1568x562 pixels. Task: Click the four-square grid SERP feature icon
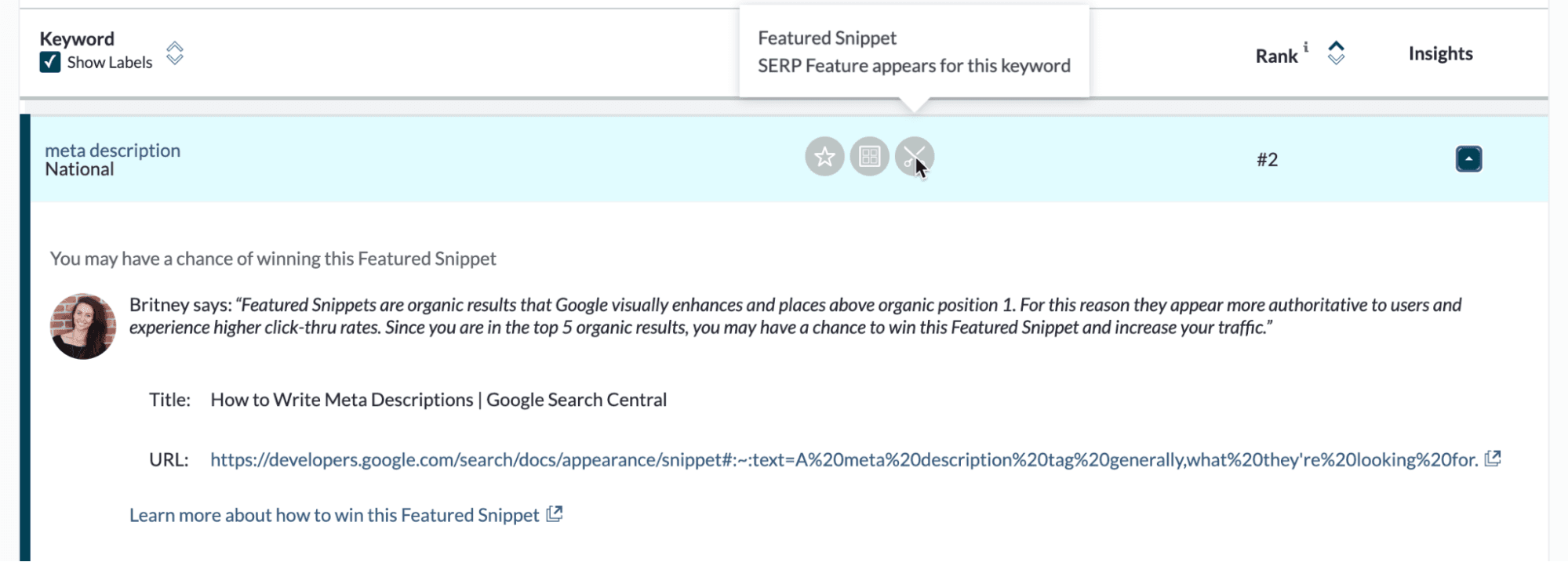[869, 157]
